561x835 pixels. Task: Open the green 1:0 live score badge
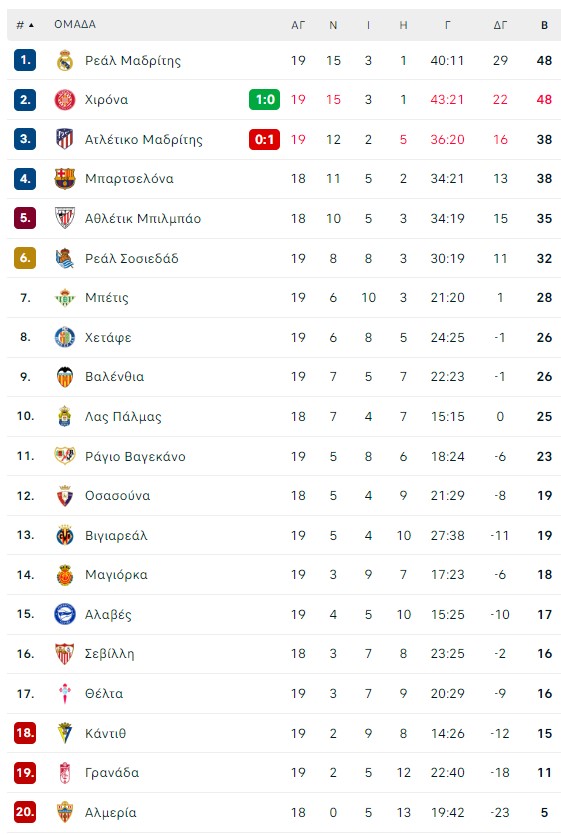(x=264, y=100)
